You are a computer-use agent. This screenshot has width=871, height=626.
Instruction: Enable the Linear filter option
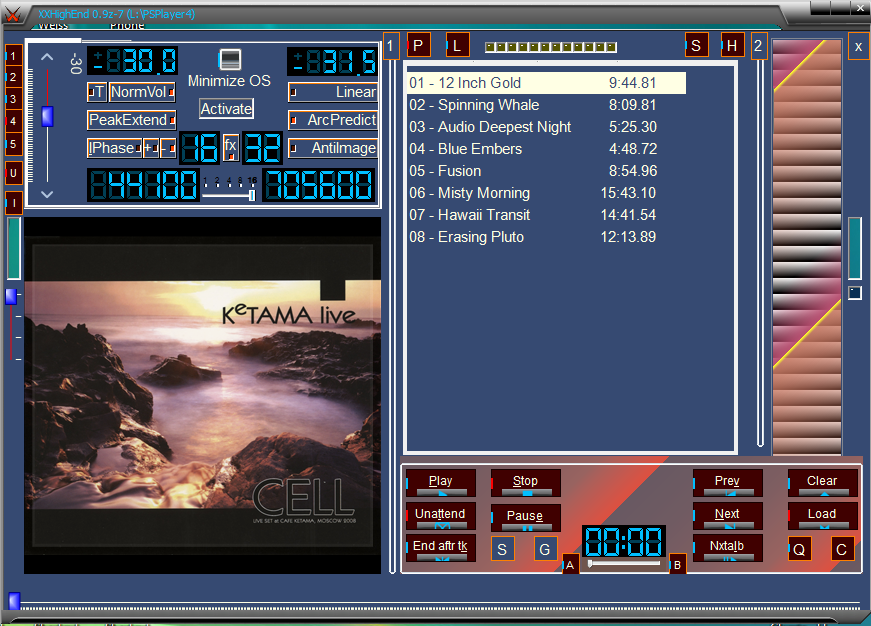click(x=333, y=92)
